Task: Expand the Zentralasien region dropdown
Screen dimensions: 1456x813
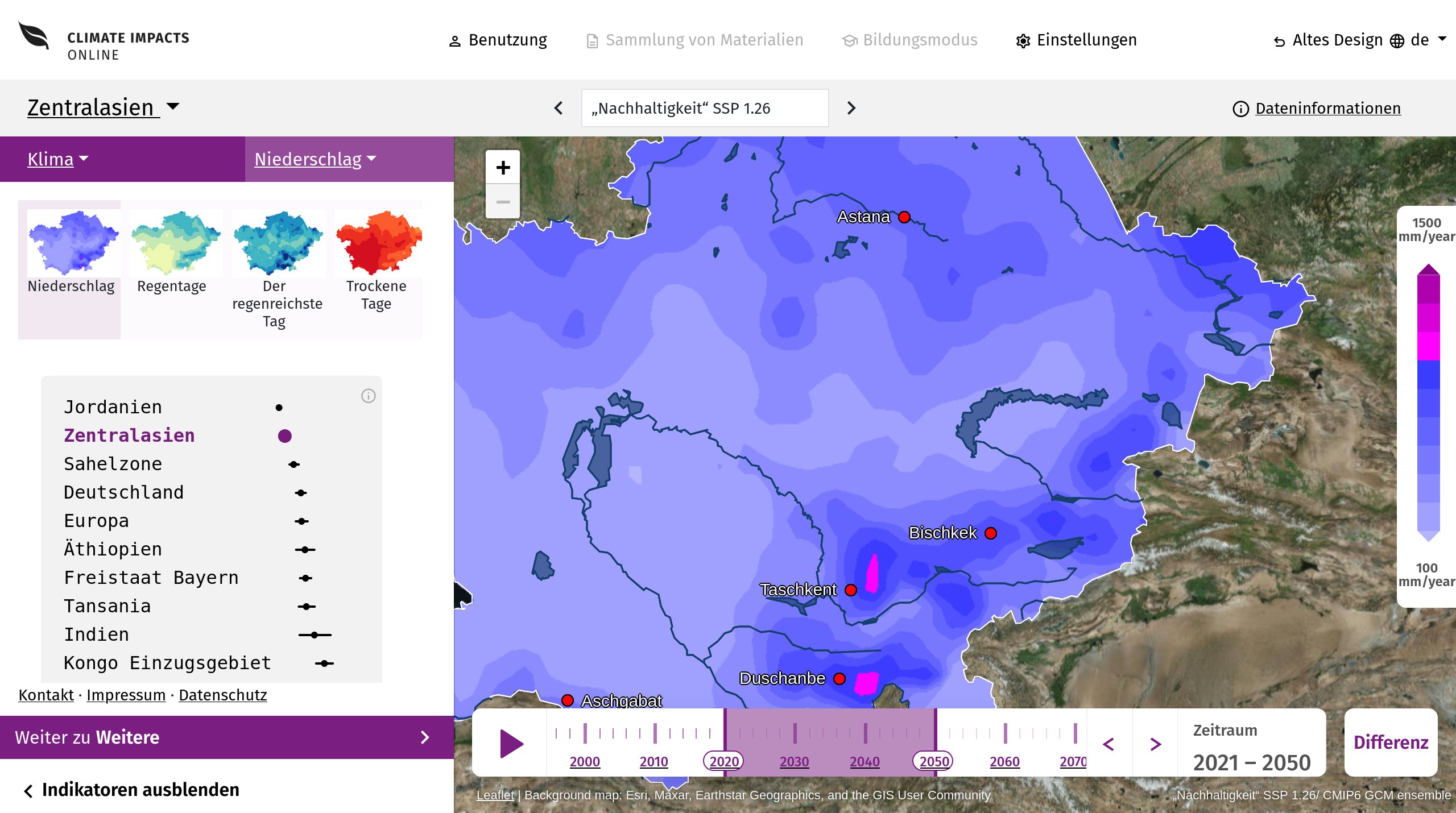Action: 104,107
